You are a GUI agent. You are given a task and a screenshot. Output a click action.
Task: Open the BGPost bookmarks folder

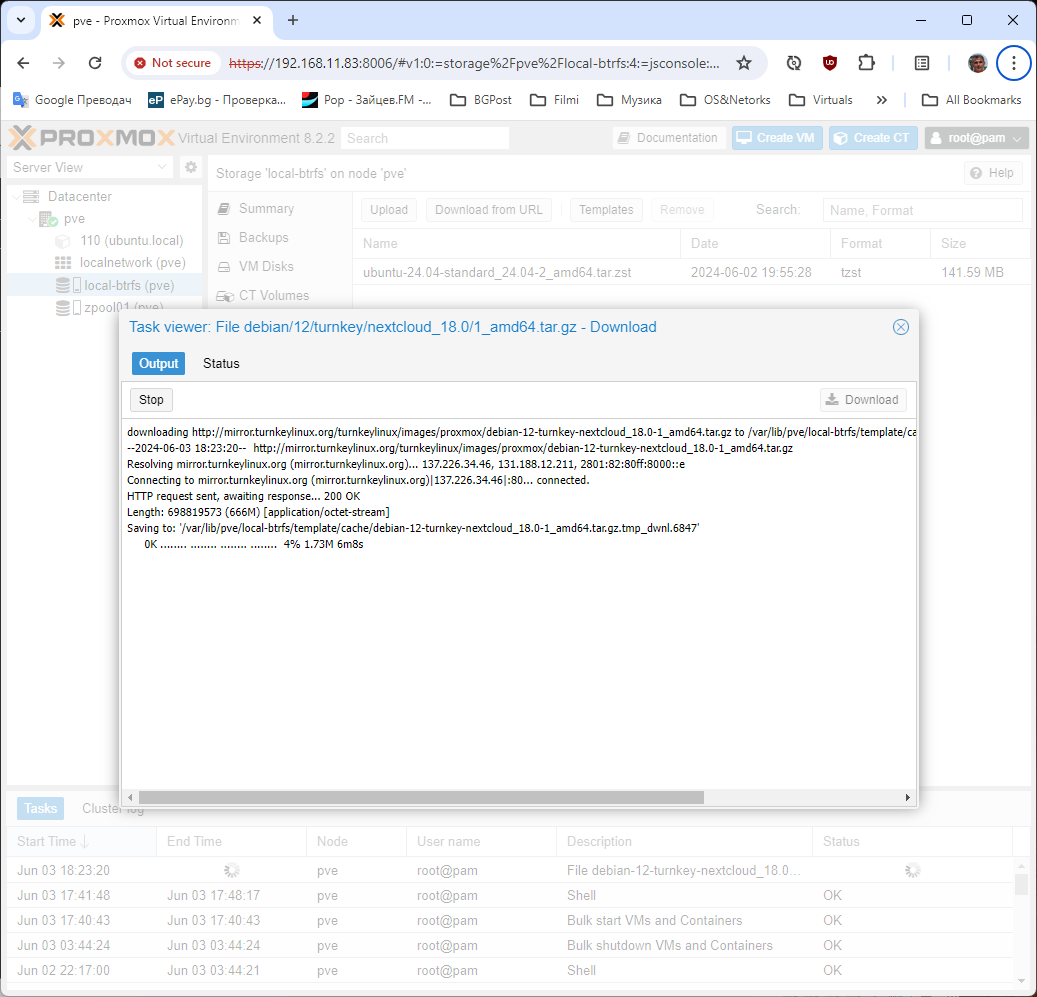[x=481, y=100]
